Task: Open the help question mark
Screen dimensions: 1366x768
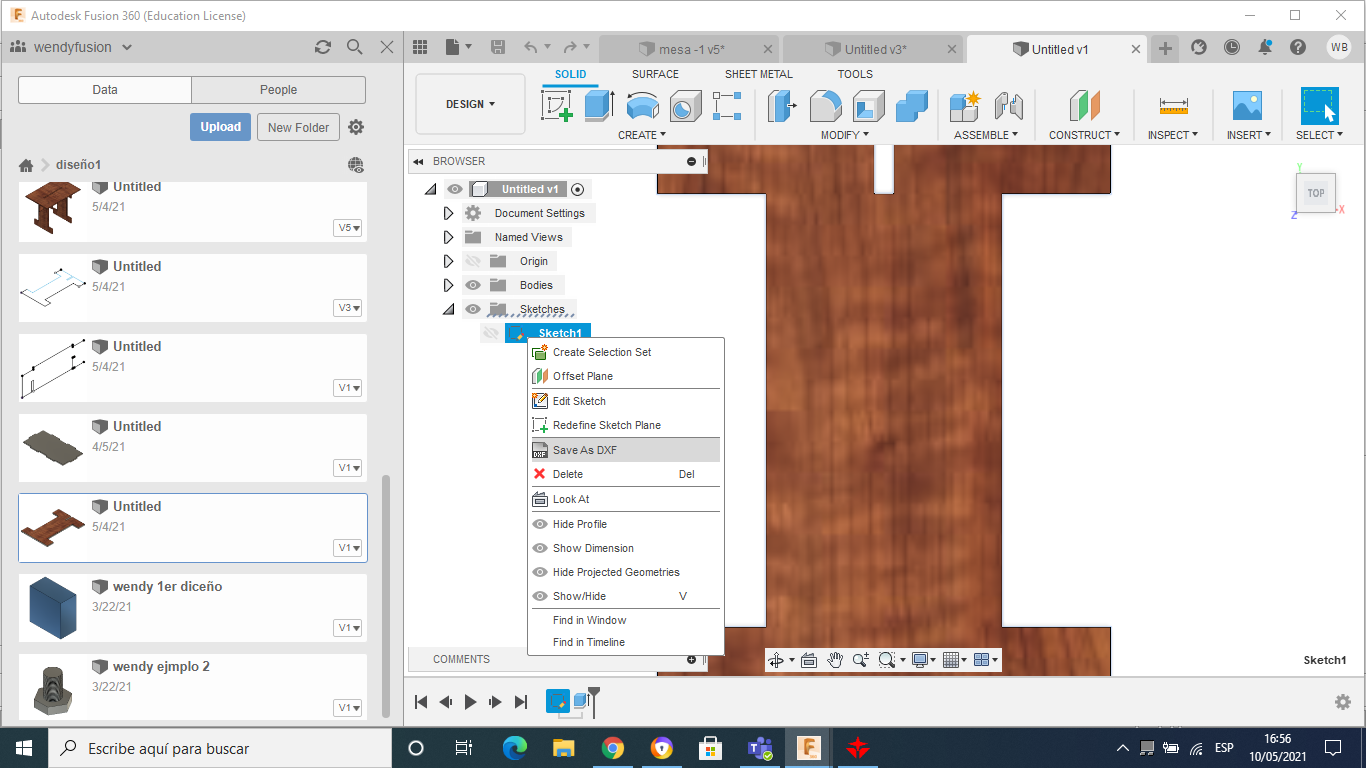Action: 1298,47
